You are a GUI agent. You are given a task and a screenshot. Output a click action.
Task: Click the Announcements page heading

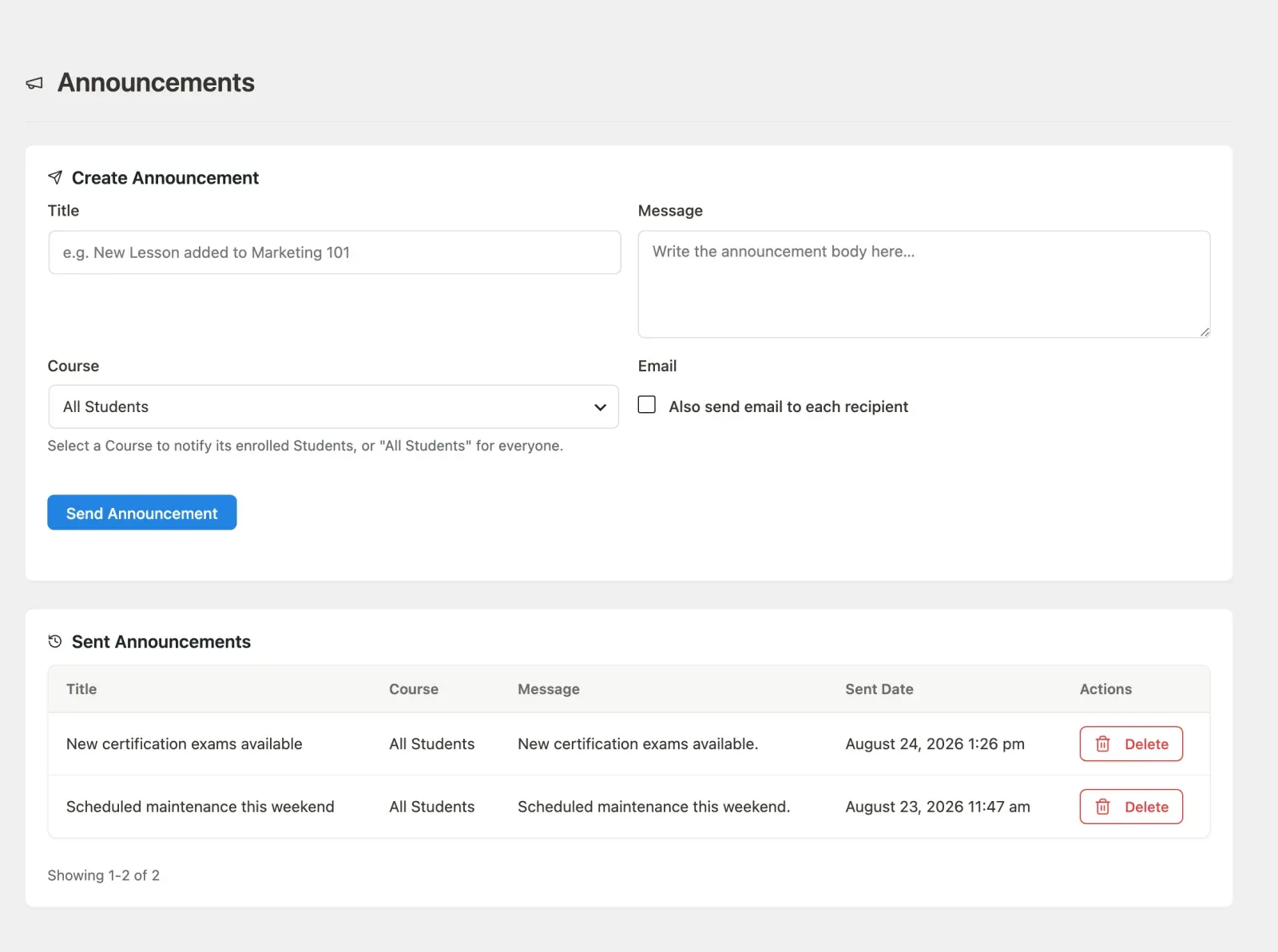156,82
